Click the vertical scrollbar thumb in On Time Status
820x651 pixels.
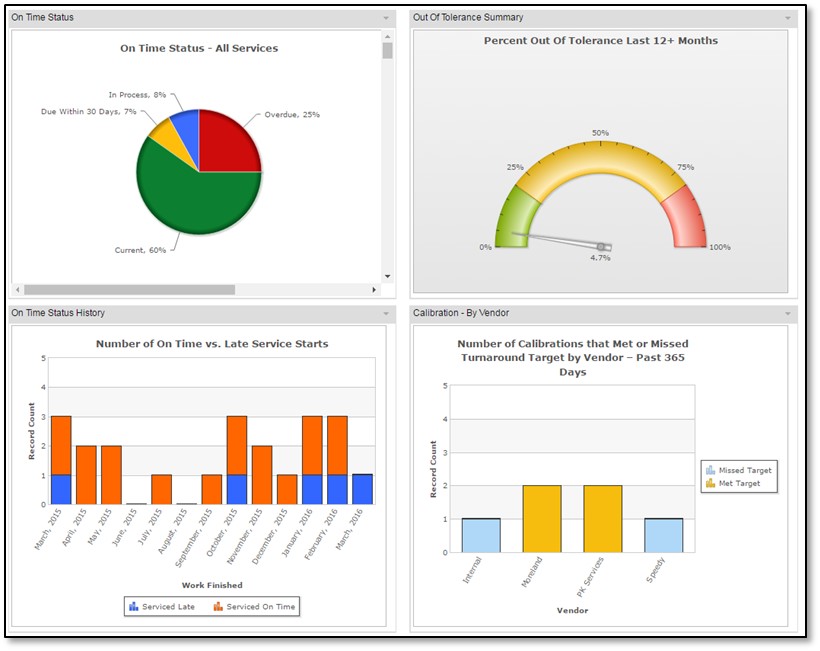pyautogui.click(x=388, y=51)
